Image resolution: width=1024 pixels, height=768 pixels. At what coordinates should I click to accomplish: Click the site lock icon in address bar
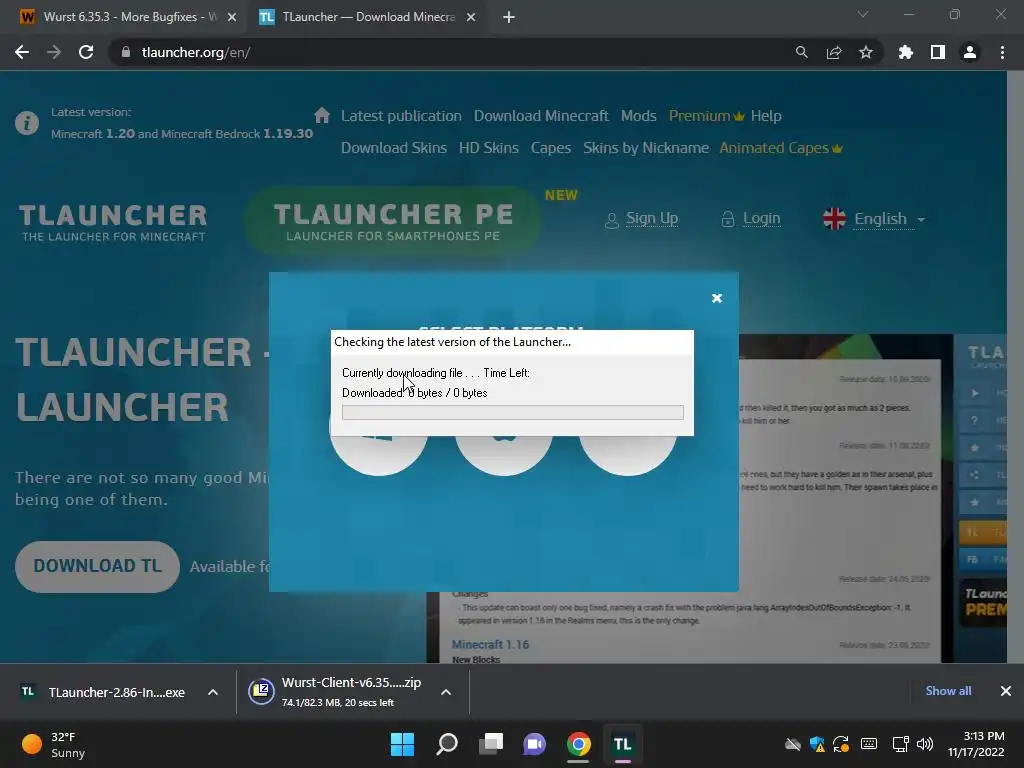(125, 52)
